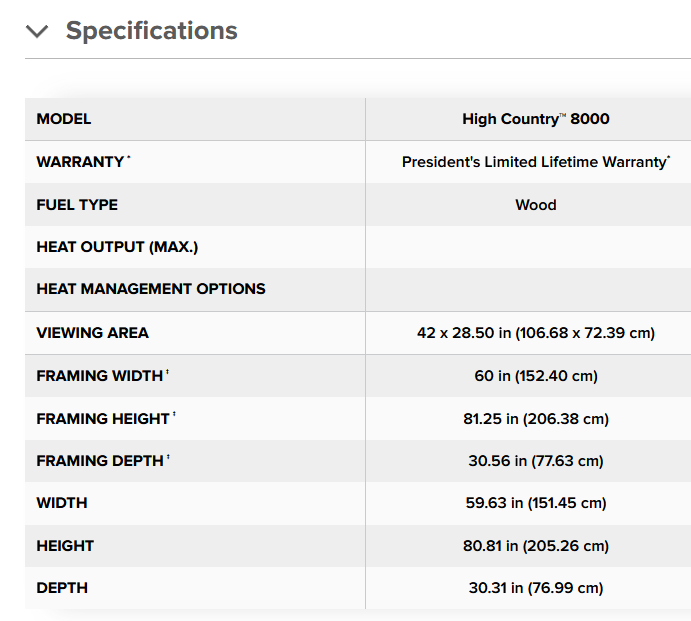Click the asterisk footnote marker beside WARRANTY
691x621 pixels.
(129, 157)
